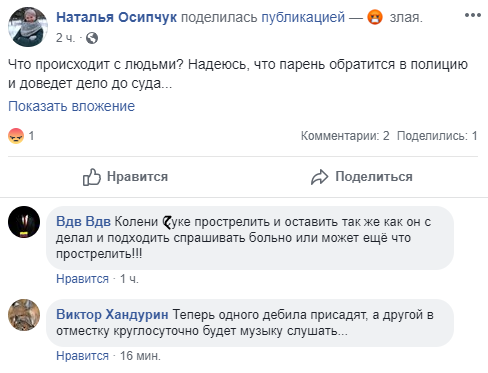The image size is (488, 373).
Task: Open the Наталья Осипчук profile link
Action: (x=116, y=17)
